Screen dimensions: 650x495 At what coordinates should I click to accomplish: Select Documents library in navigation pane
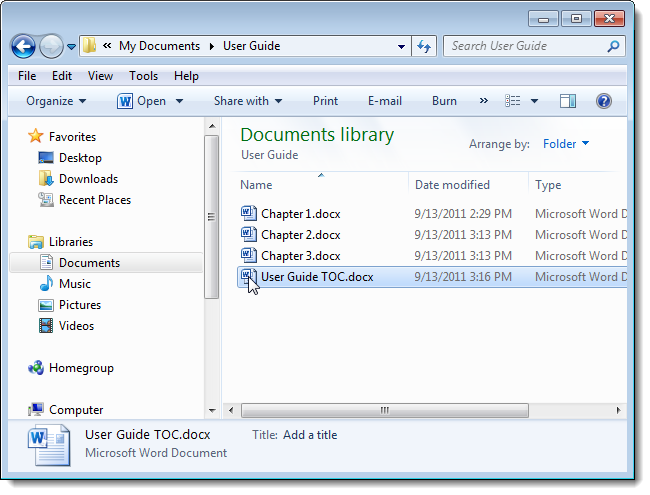106,263
